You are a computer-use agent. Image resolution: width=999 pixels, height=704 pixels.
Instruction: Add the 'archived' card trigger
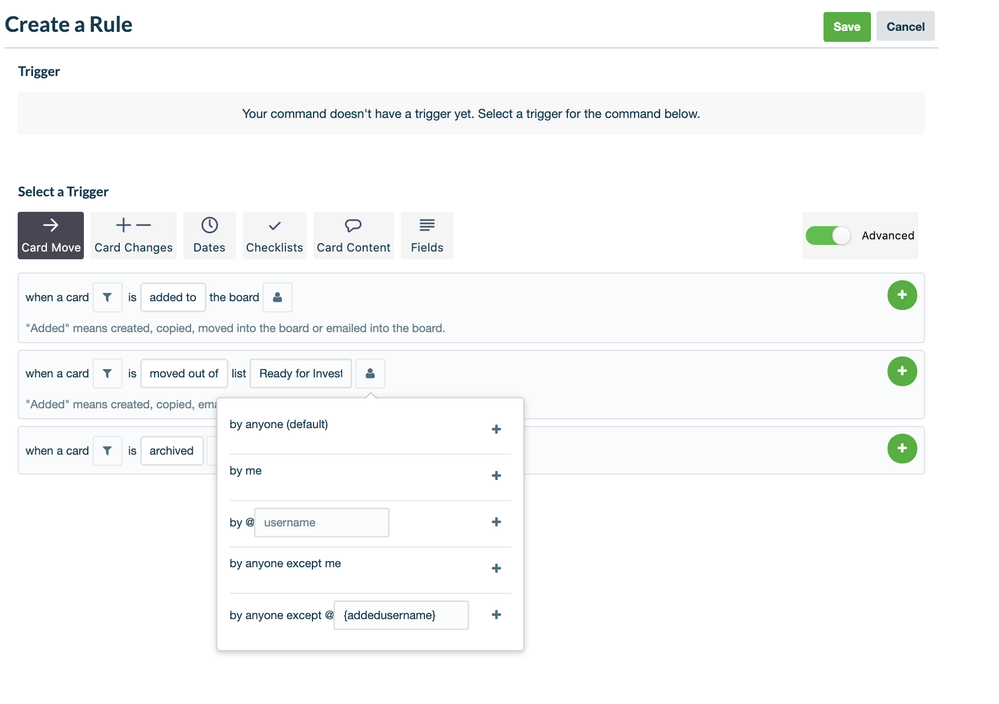point(902,449)
